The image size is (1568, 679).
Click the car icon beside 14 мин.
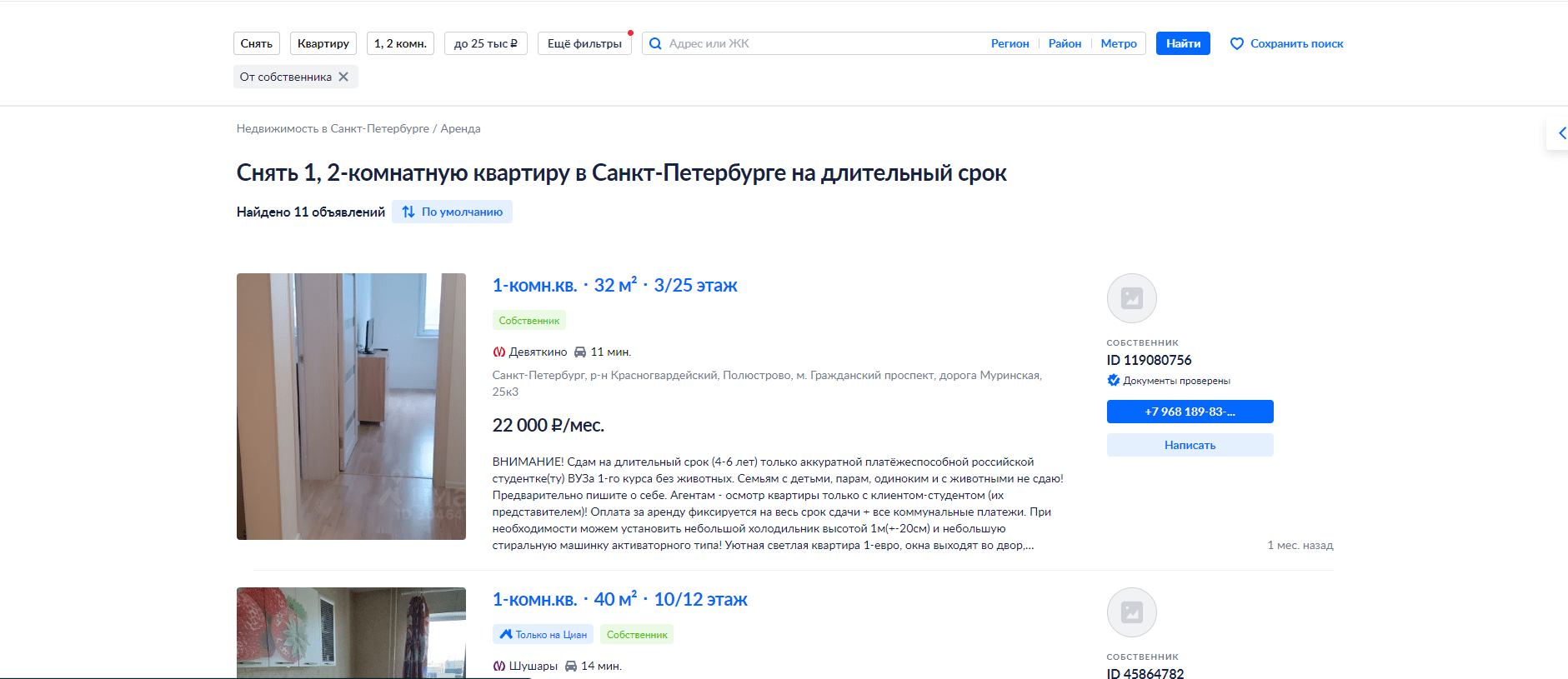point(571,666)
